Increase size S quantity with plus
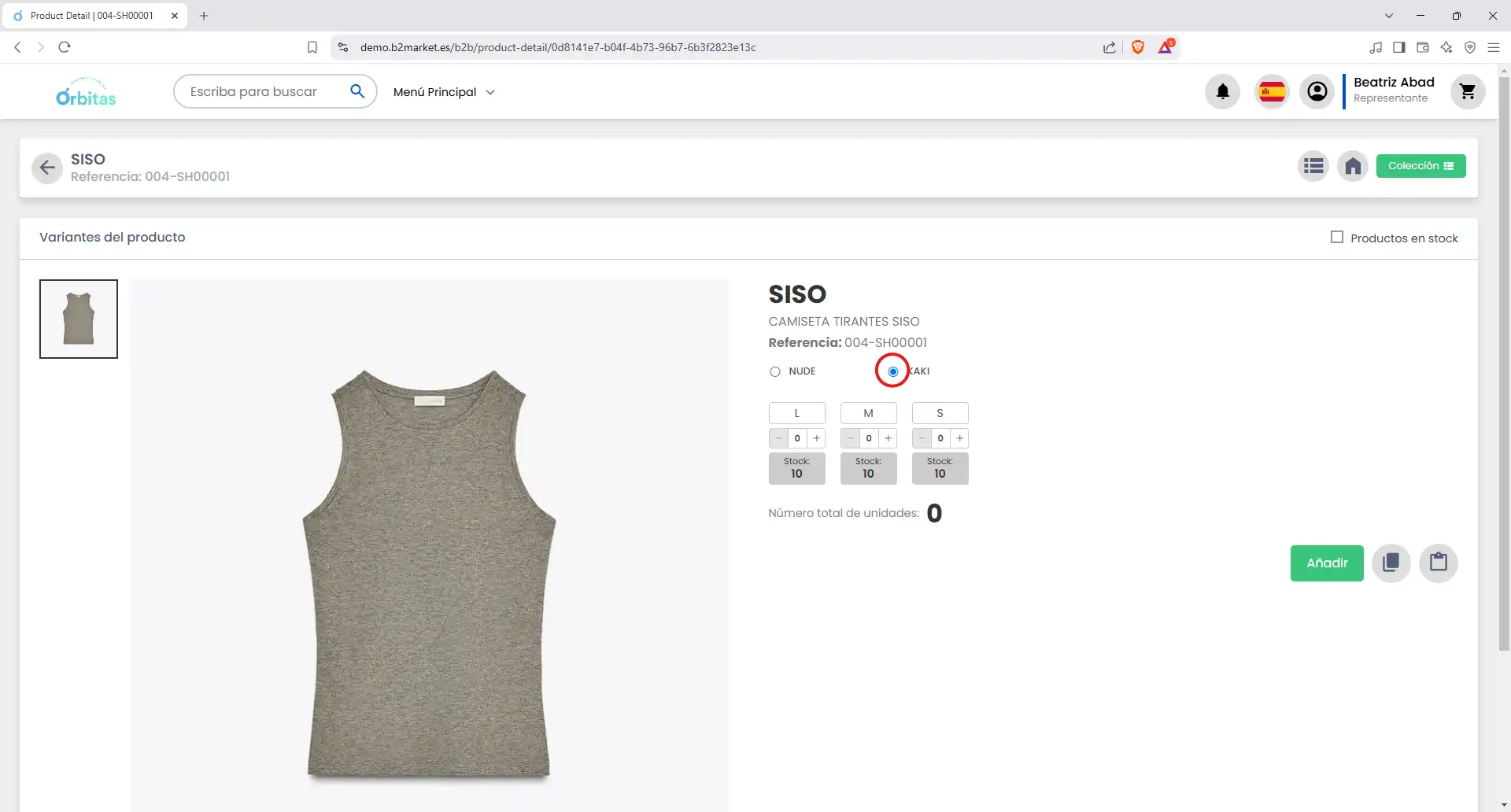Viewport: 1511px width, 812px height. tap(959, 438)
